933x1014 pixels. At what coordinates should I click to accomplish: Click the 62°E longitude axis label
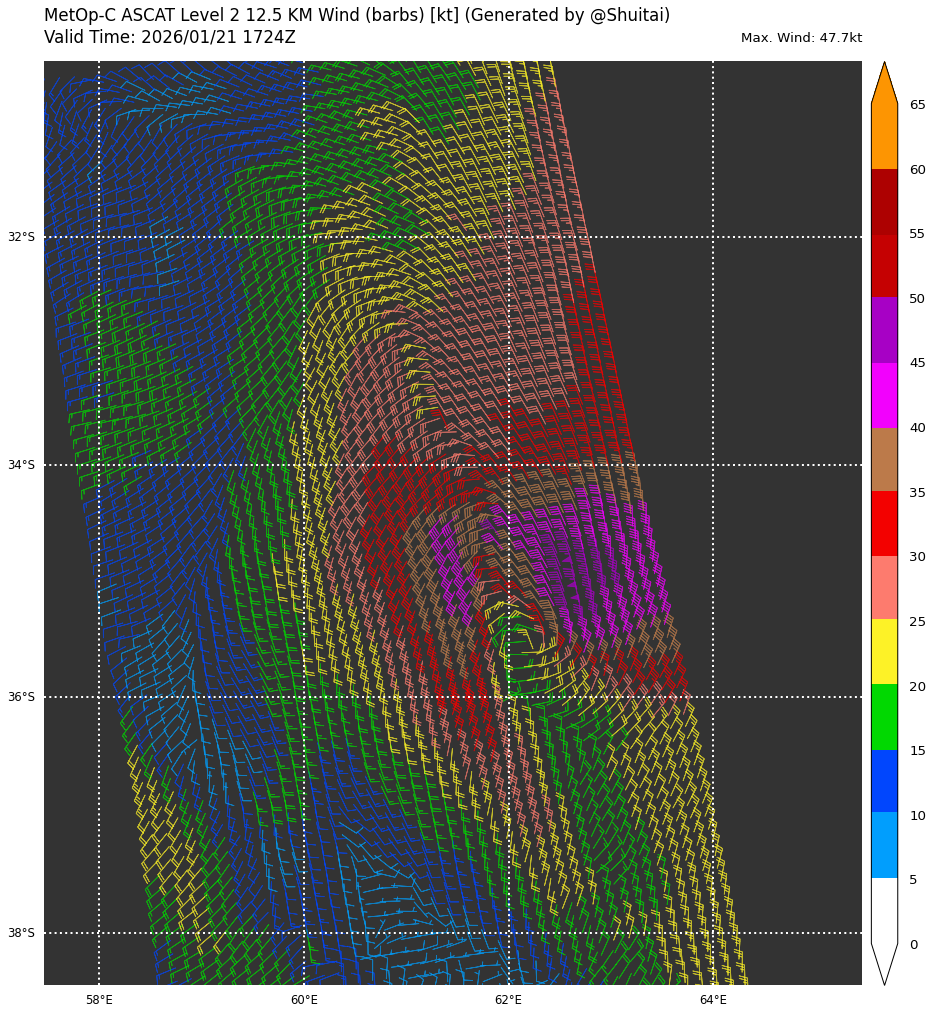pyautogui.click(x=508, y=1000)
